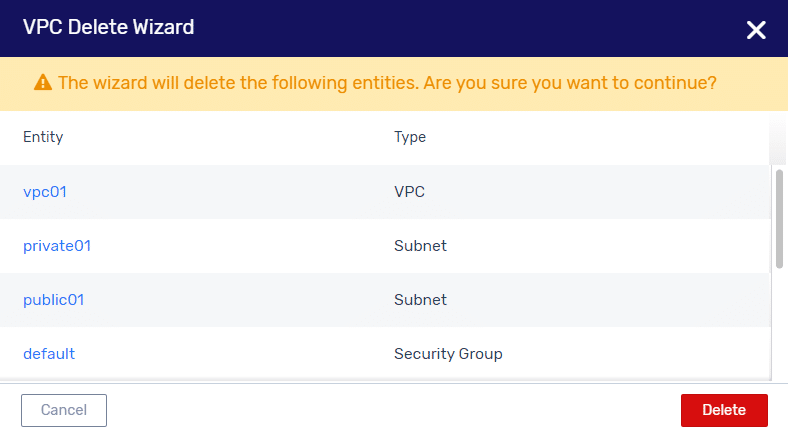Click the Entity column header
788x437 pixels.
pos(43,137)
